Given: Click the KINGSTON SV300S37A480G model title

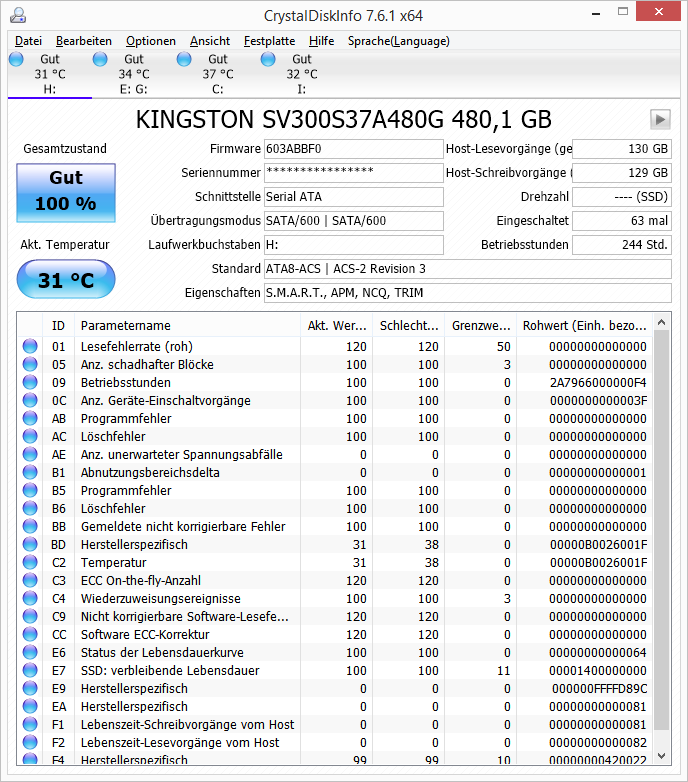Looking at the screenshot, I should (x=344, y=120).
